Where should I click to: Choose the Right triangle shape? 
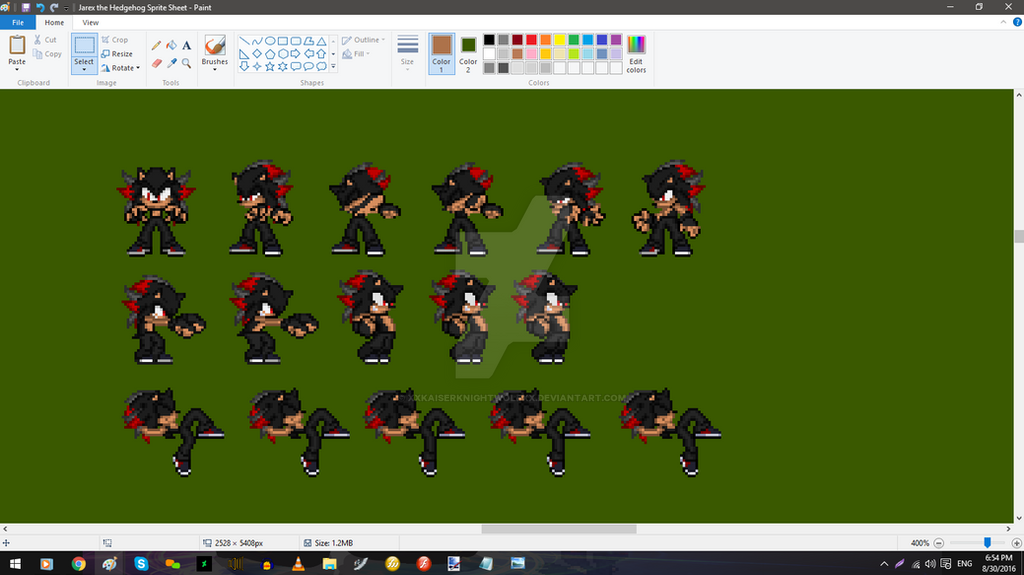point(244,54)
